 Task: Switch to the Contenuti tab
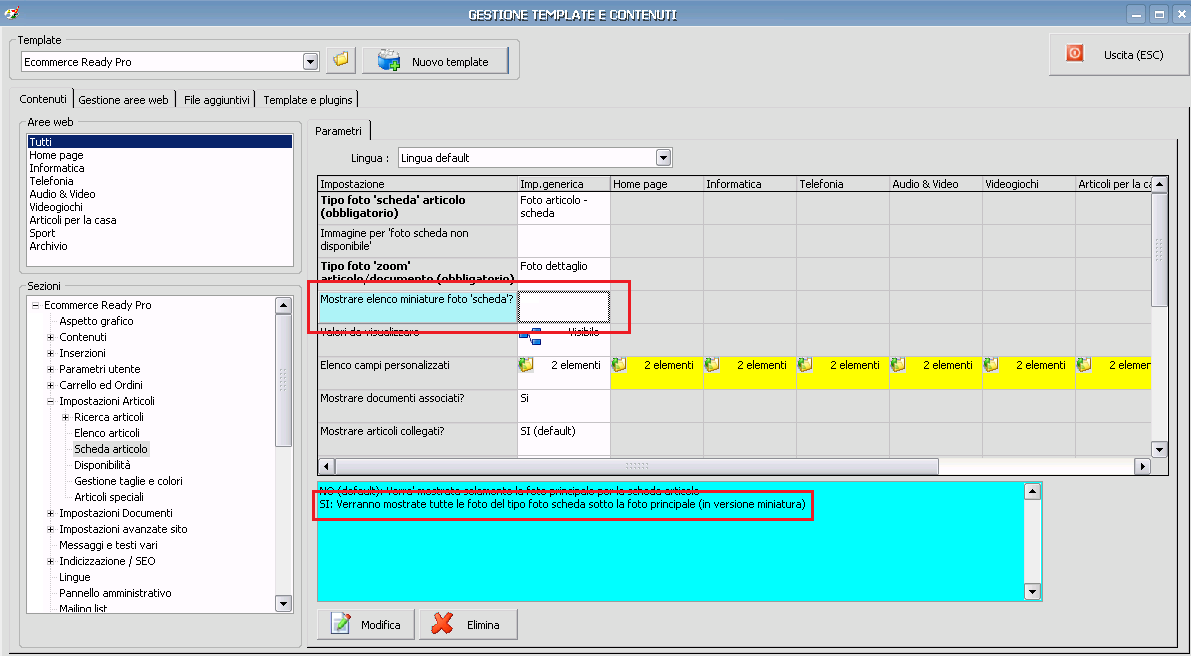(43, 99)
